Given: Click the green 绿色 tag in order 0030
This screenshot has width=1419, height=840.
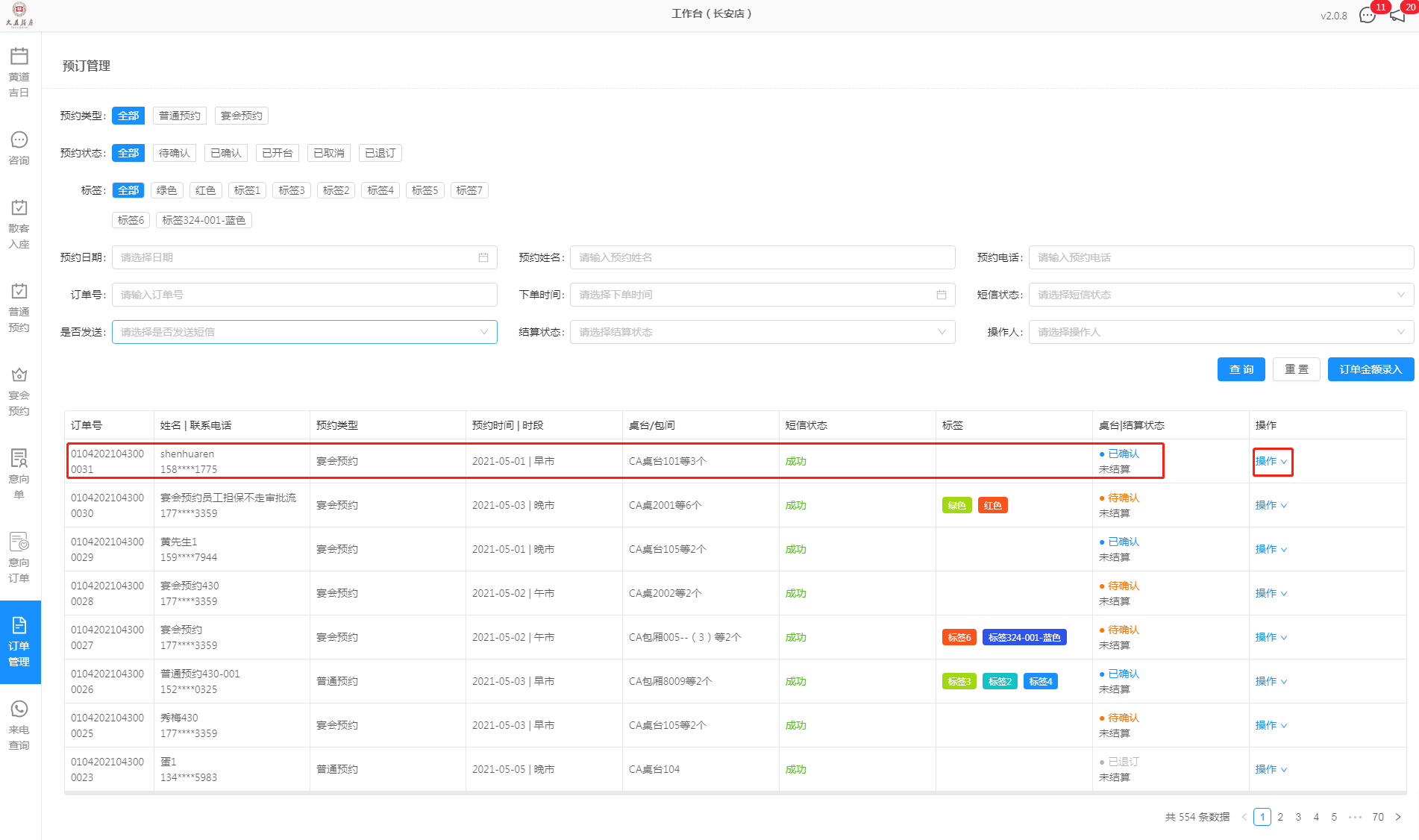Looking at the screenshot, I should click(957, 505).
